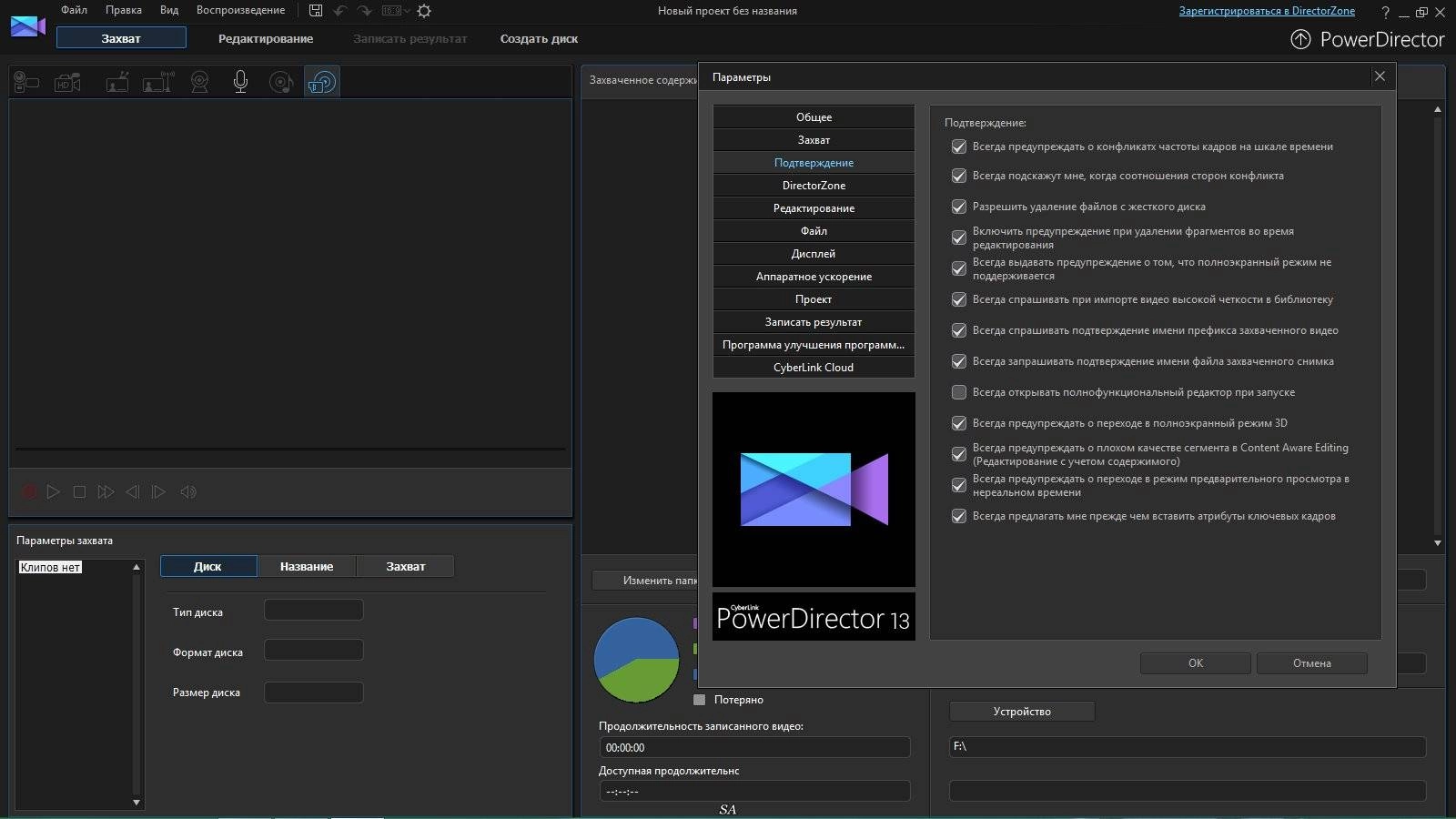The height and width of the screenshot is (819, 1456).
Task: Toggle ask on high-definition video import checkbox
Action: (x=958, y=299)
